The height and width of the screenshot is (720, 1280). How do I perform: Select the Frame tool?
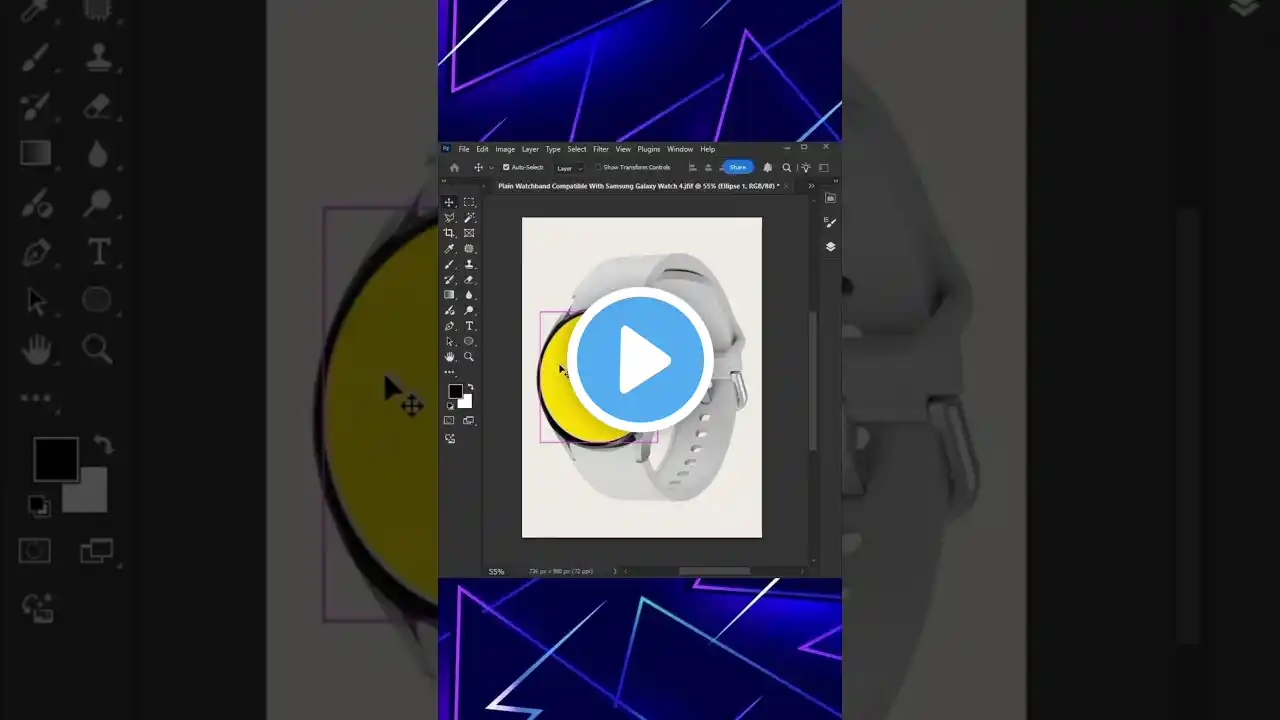coord(469,233)
